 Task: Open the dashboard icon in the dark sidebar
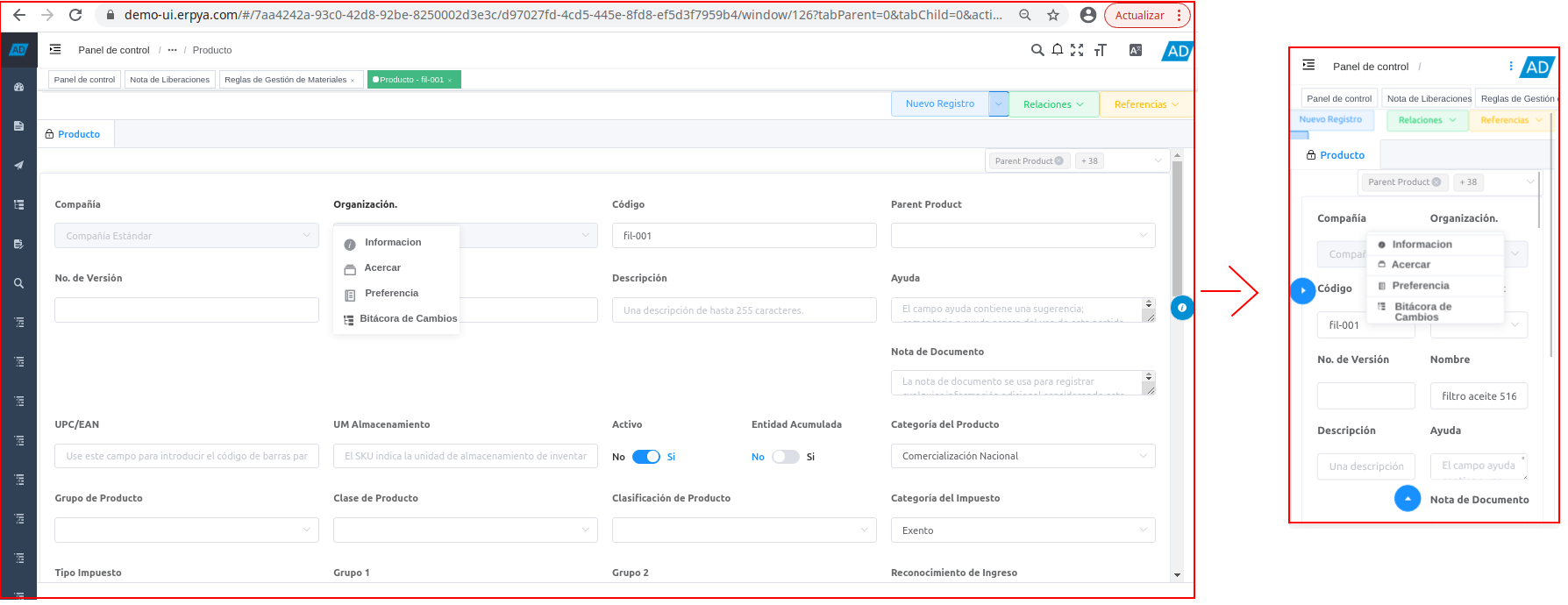pos(18,88)
